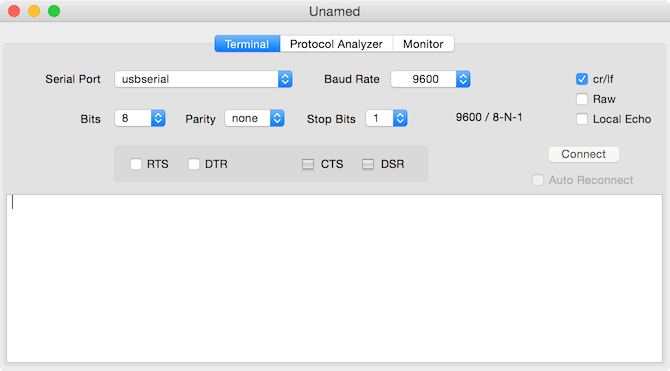Click the Serial Port label
The image size is (670, 371).
[x=73, y=79]
